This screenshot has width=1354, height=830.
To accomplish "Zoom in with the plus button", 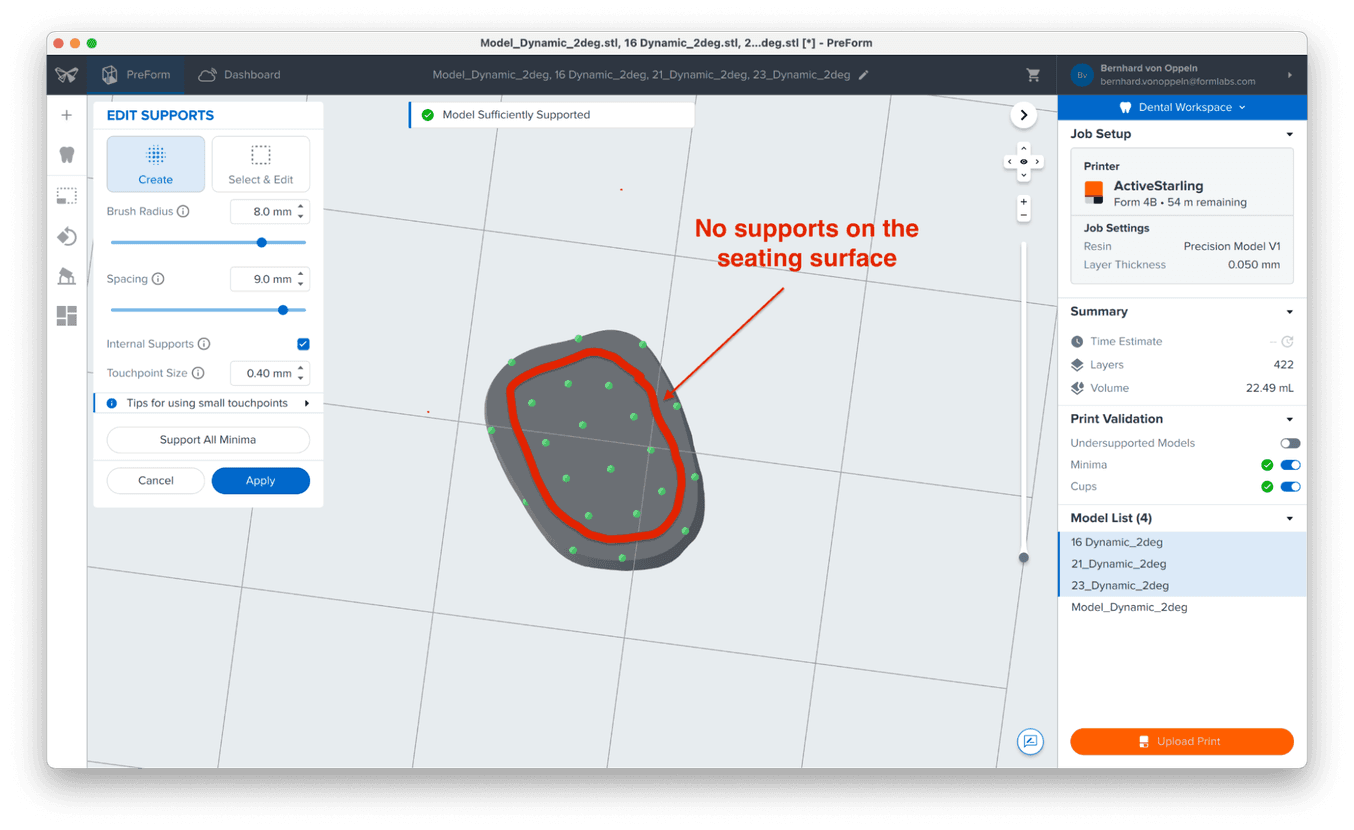I will [x=1023, y=202].
